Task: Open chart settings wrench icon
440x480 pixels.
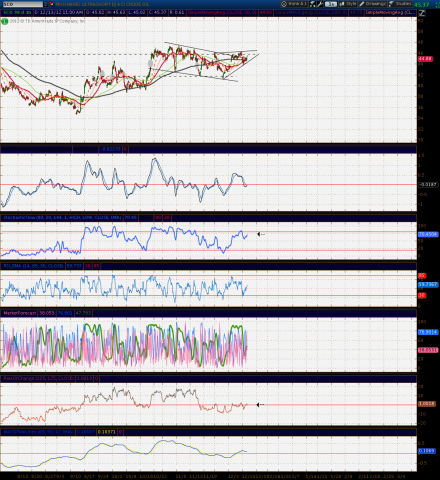Action: (320, 4)
